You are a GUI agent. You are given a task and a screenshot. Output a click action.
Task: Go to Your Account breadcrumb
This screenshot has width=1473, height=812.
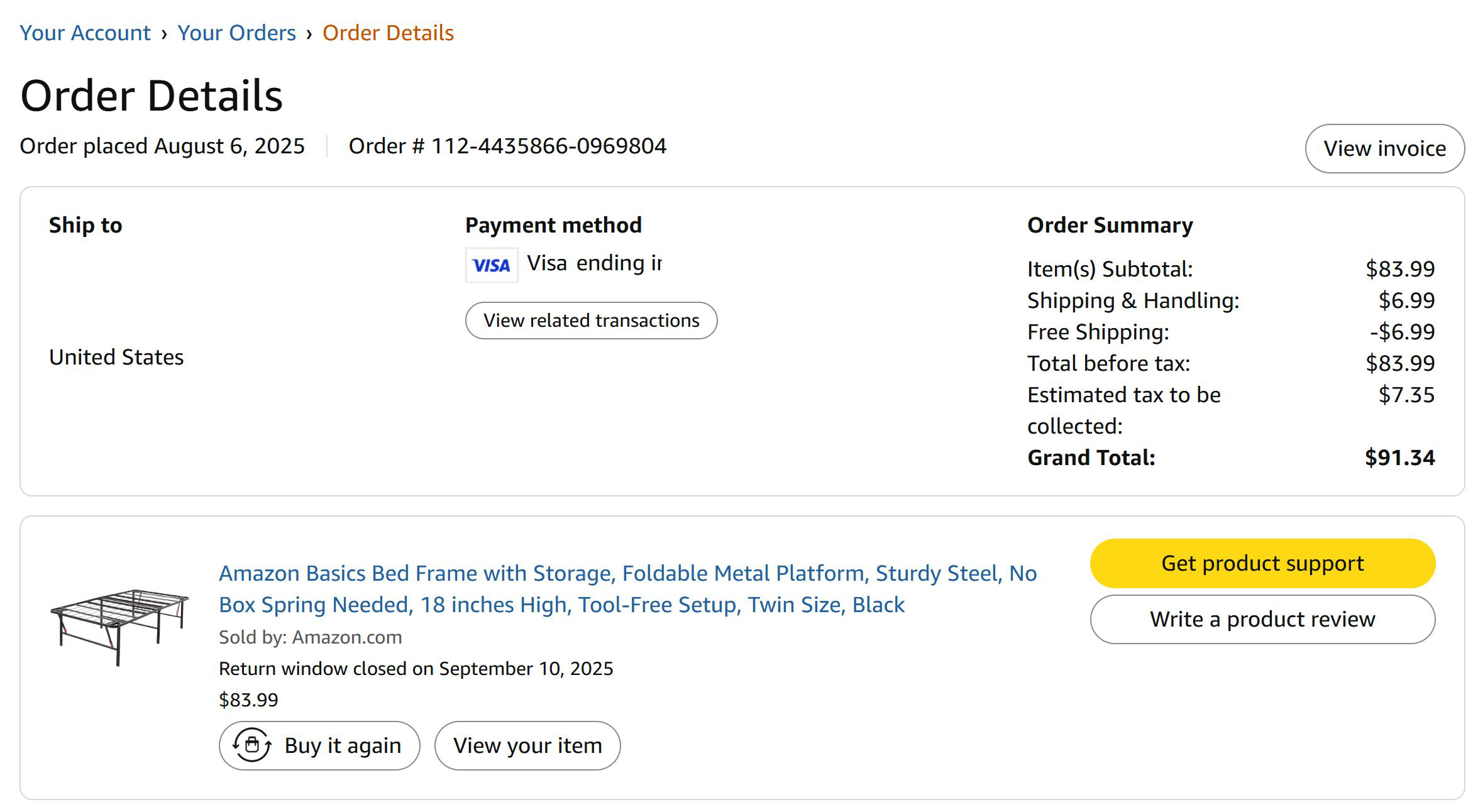click(85, 33)
